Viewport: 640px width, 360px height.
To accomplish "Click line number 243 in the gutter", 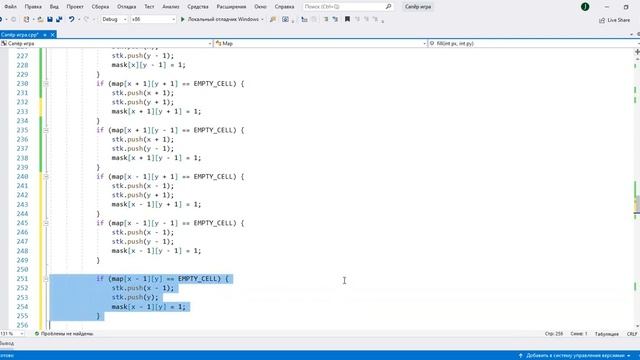I will 22,204.
